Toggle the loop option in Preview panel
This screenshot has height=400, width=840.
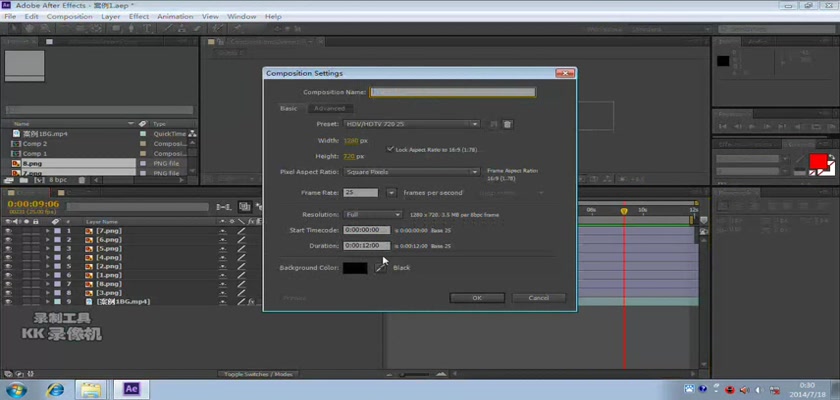[x=816, y=126]
